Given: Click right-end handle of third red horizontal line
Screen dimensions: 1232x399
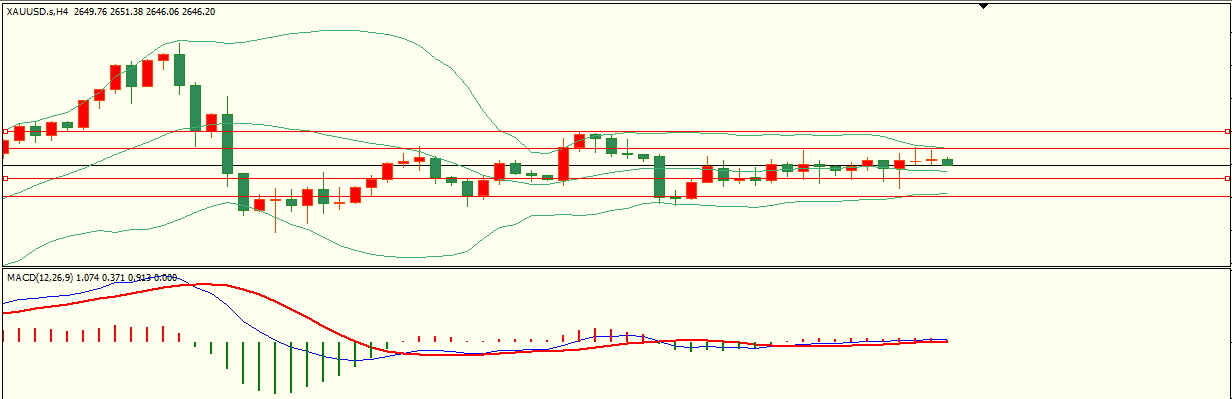Looking at the screenshot, I should pyautogui.click(x=1227, y=178).
